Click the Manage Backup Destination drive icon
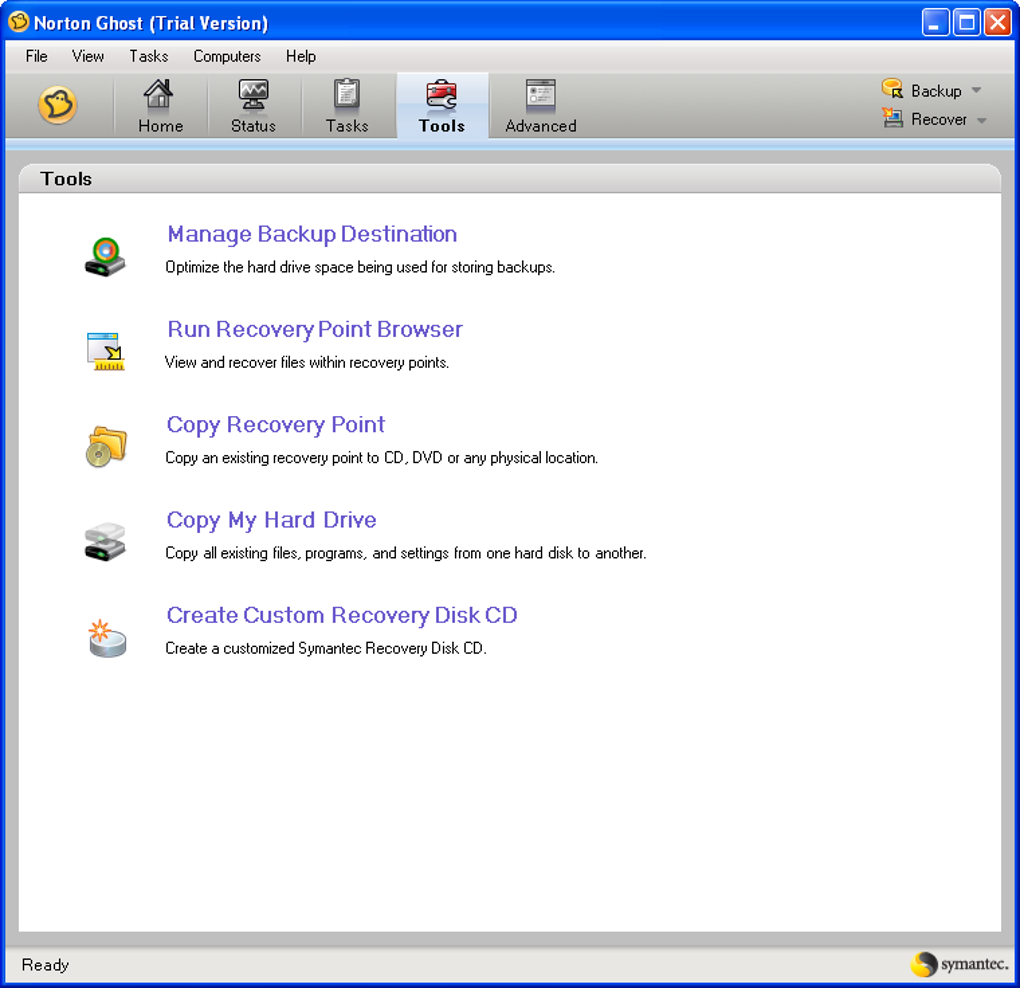This screenshot has width=1020, height=988. click(105, 257)
